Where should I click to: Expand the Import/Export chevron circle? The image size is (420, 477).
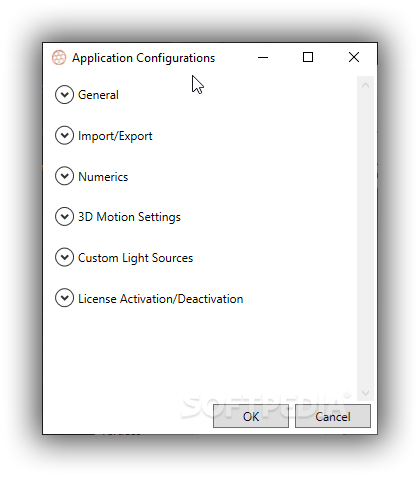tap(64, 135)
